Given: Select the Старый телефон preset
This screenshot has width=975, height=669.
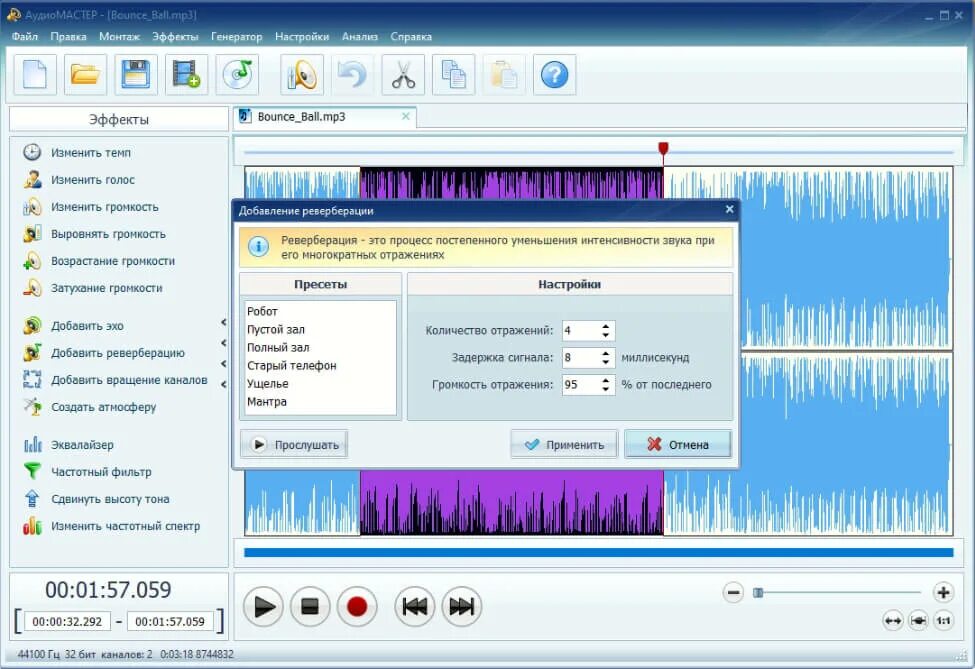Looking at the screenshot, I should (x=321, y=366).
